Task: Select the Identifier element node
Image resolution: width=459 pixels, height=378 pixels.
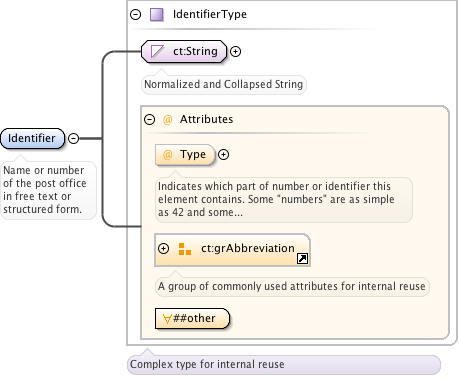Action: [32, 138]
